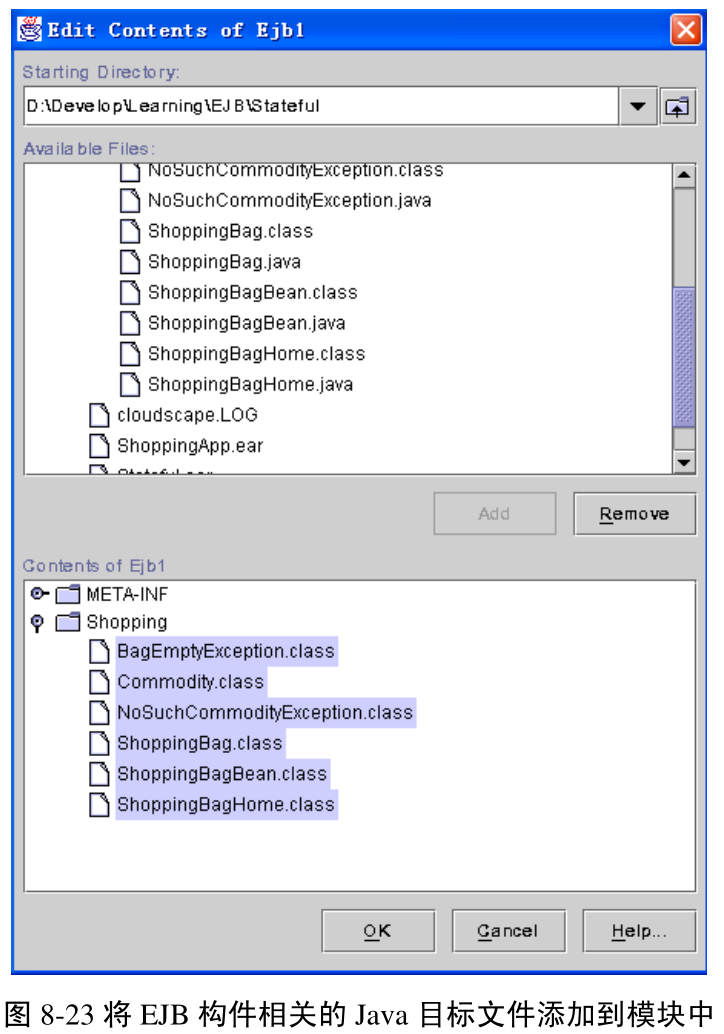Click the disabled Add button

click(x=495, y=514)
